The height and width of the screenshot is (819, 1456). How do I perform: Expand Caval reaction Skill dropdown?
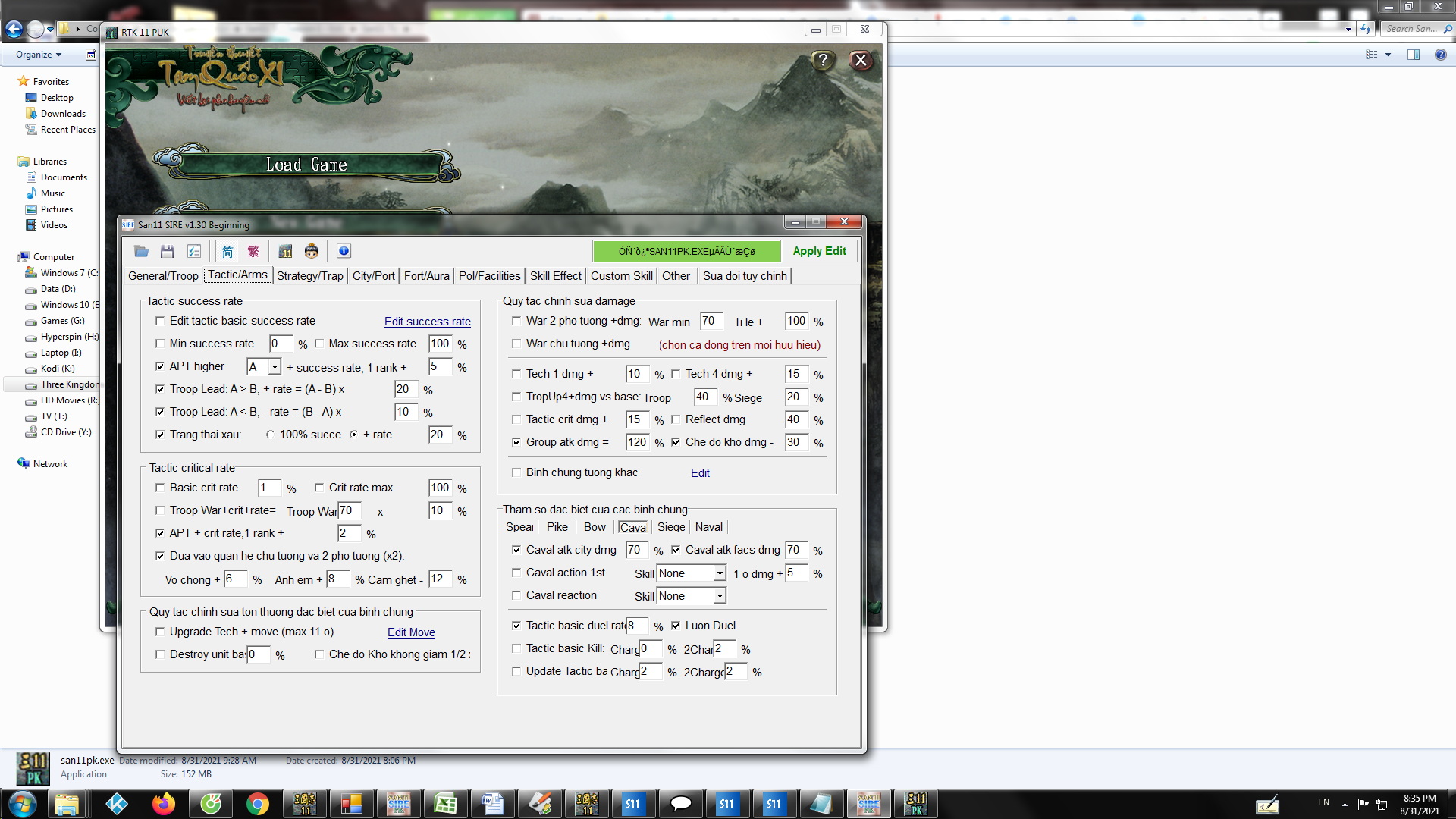pyautogui.click(x=719, y=596)
